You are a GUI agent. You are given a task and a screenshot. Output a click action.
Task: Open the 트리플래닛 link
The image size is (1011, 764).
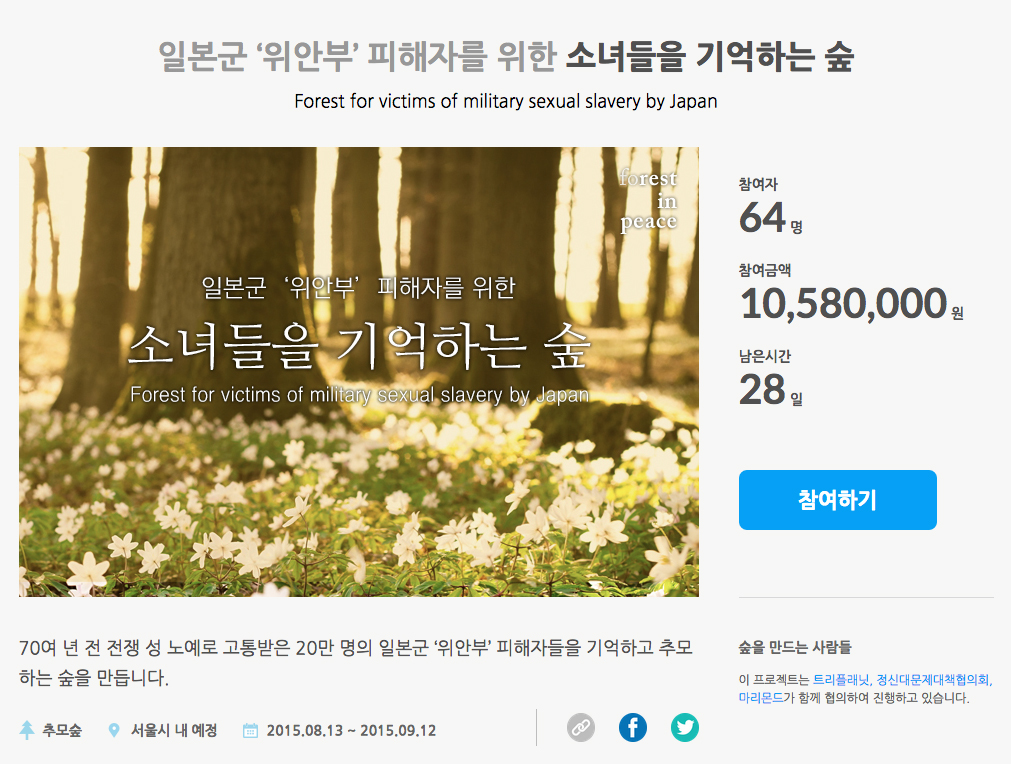[x=841, y=680]
